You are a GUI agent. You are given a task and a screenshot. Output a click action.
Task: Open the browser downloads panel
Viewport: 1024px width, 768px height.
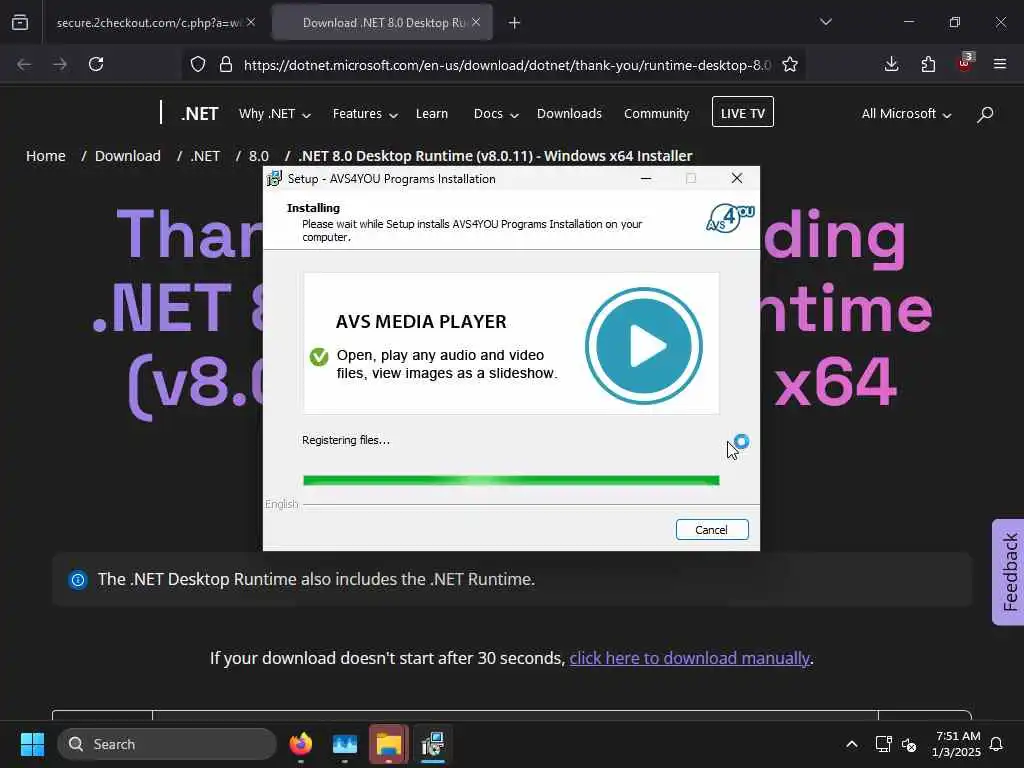tap(891, 64)
